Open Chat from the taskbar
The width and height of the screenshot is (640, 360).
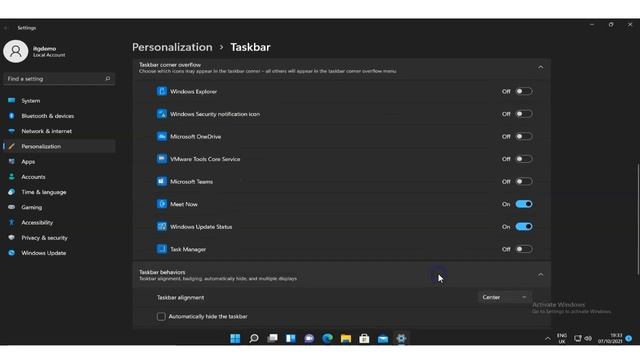tap(309, 338)
